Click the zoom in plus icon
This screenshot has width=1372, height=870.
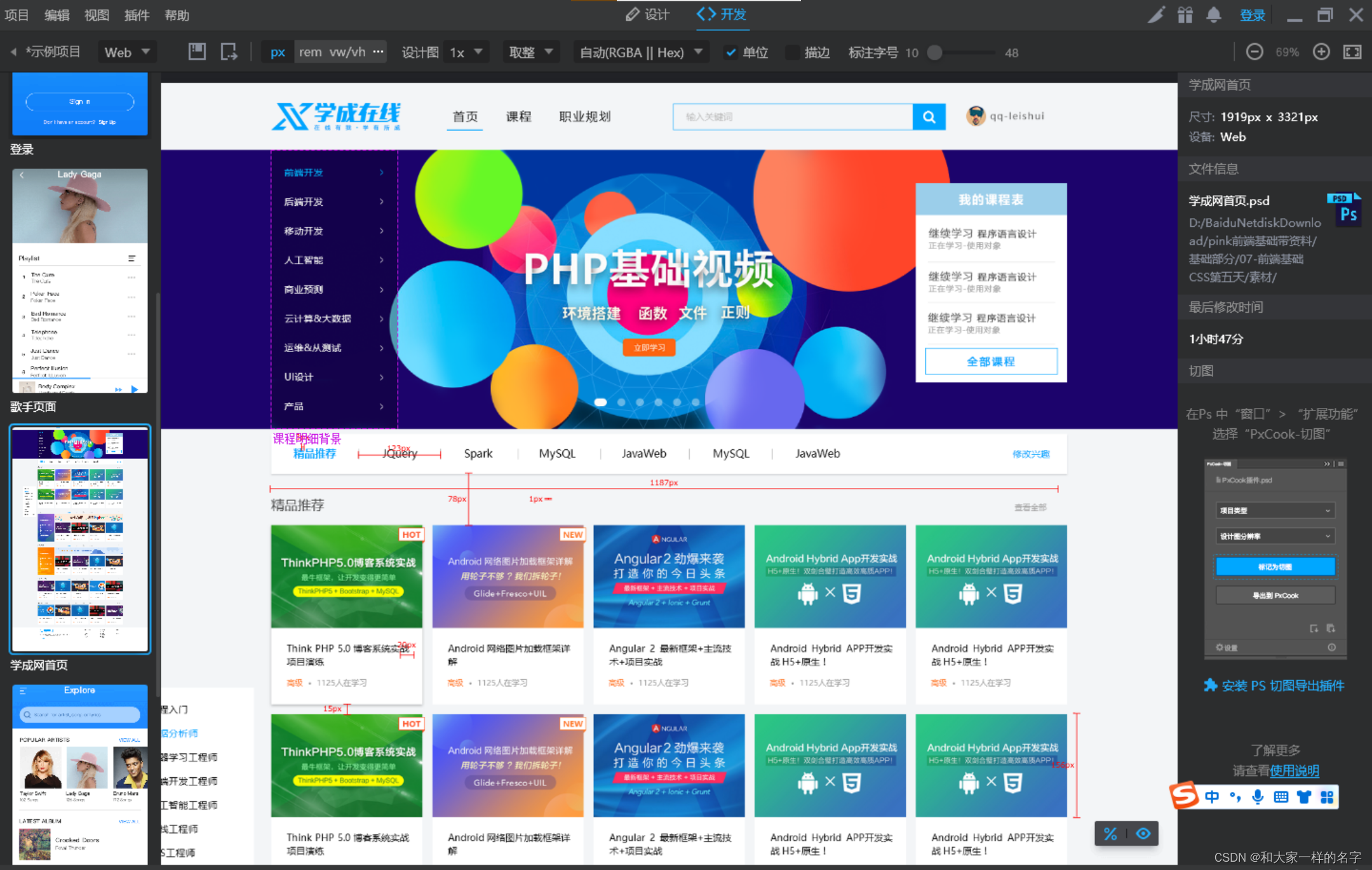pyautogui.click(x=1321, y=52)
